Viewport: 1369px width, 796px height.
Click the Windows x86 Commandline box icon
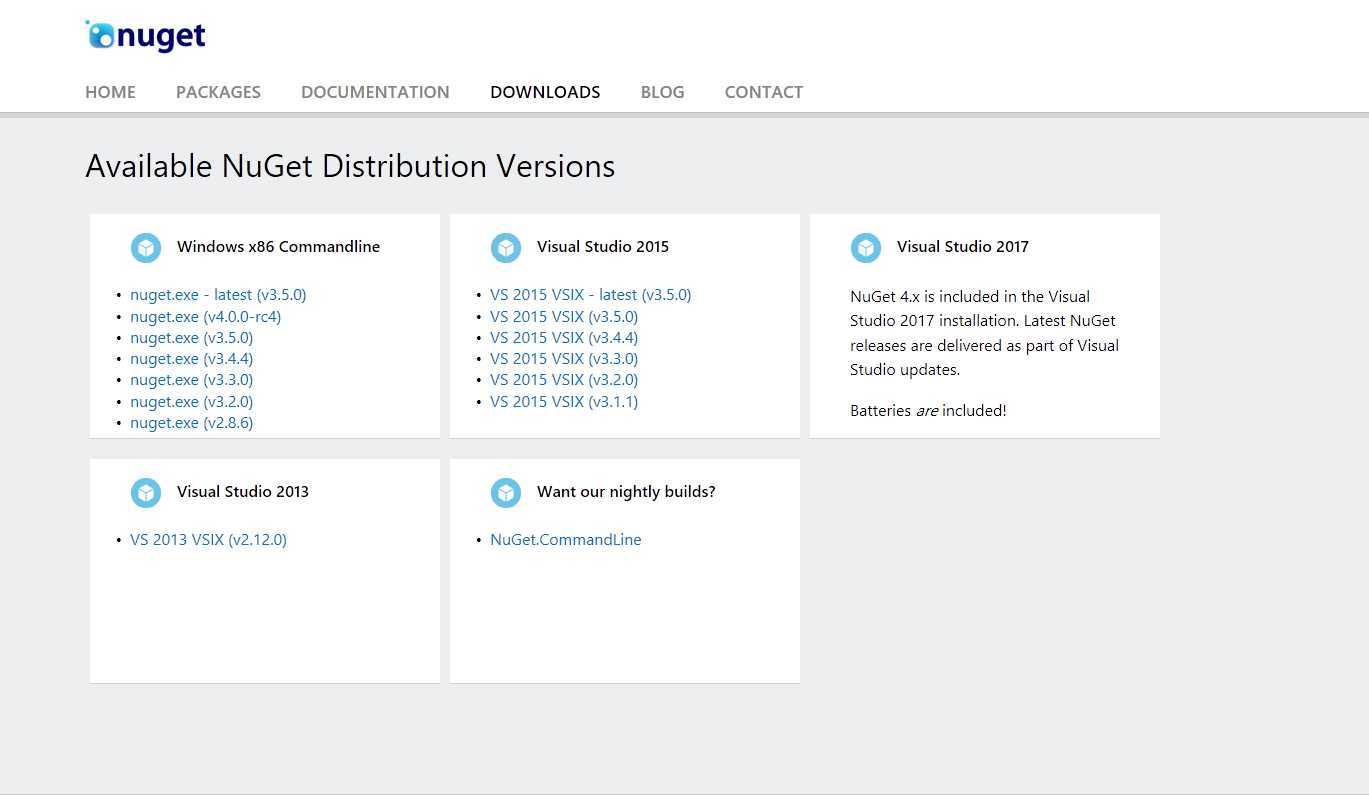(146, 247)
